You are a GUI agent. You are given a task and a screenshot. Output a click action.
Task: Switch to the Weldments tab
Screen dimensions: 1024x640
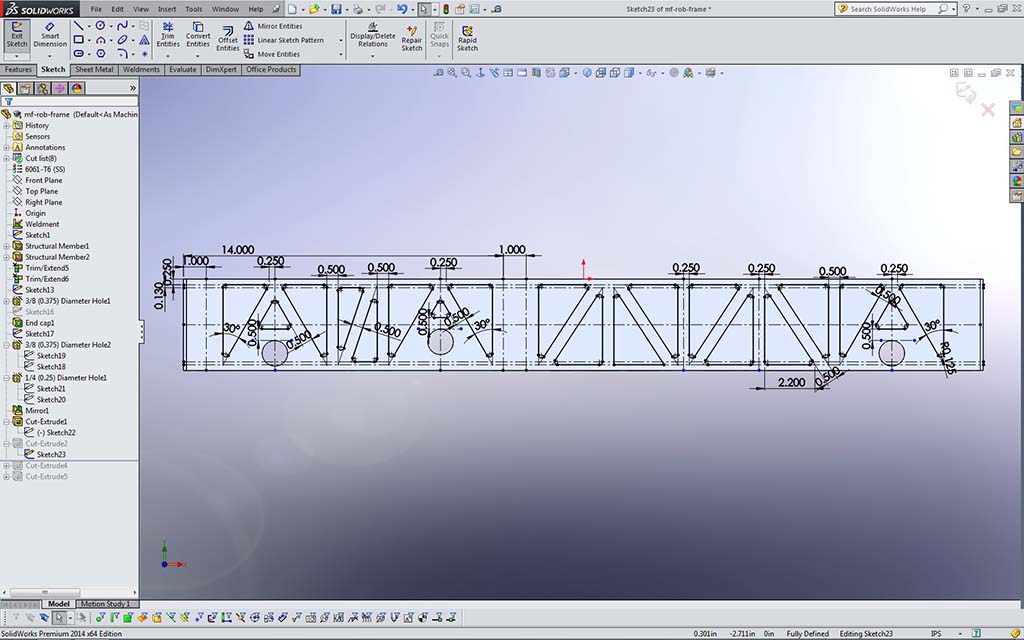coord(141,70)
